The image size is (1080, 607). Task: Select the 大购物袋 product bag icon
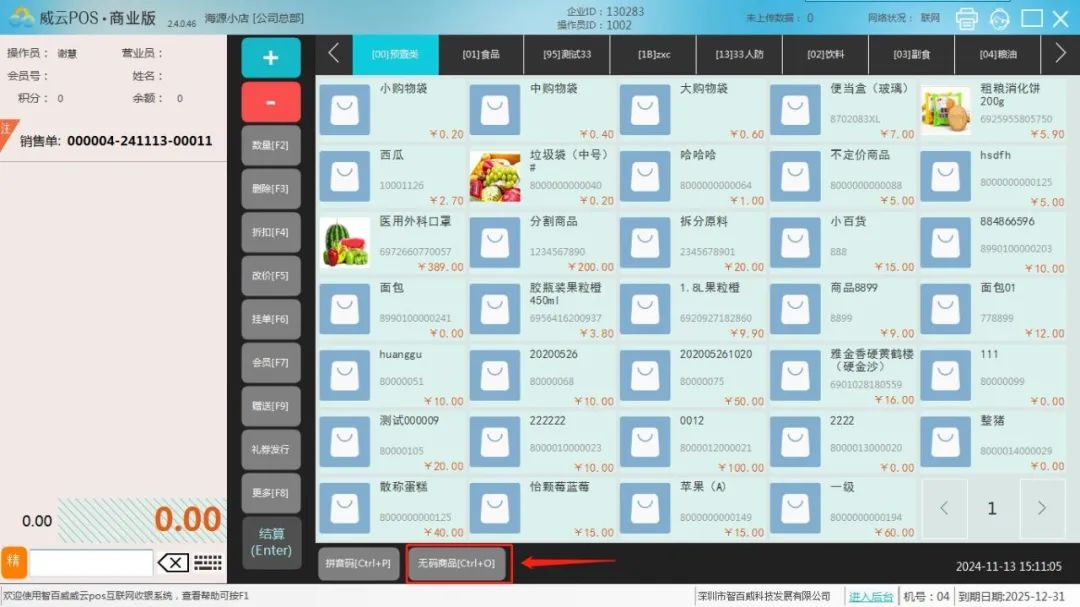[645, 110]
